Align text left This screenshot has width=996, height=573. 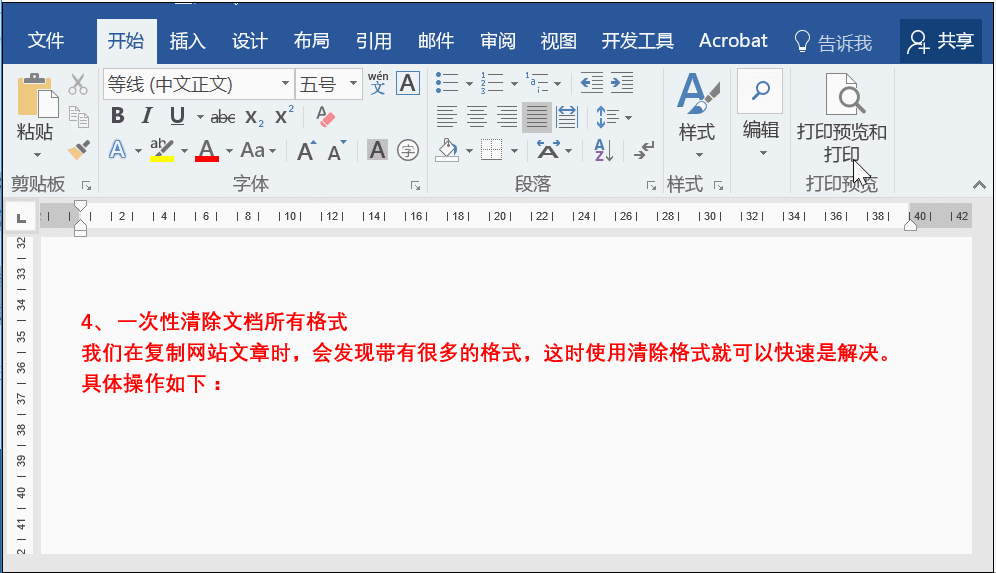click(447, 117)
